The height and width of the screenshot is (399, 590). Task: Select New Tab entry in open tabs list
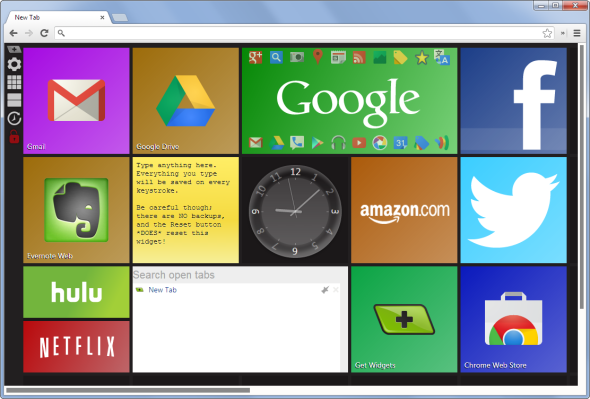point(162,290)
